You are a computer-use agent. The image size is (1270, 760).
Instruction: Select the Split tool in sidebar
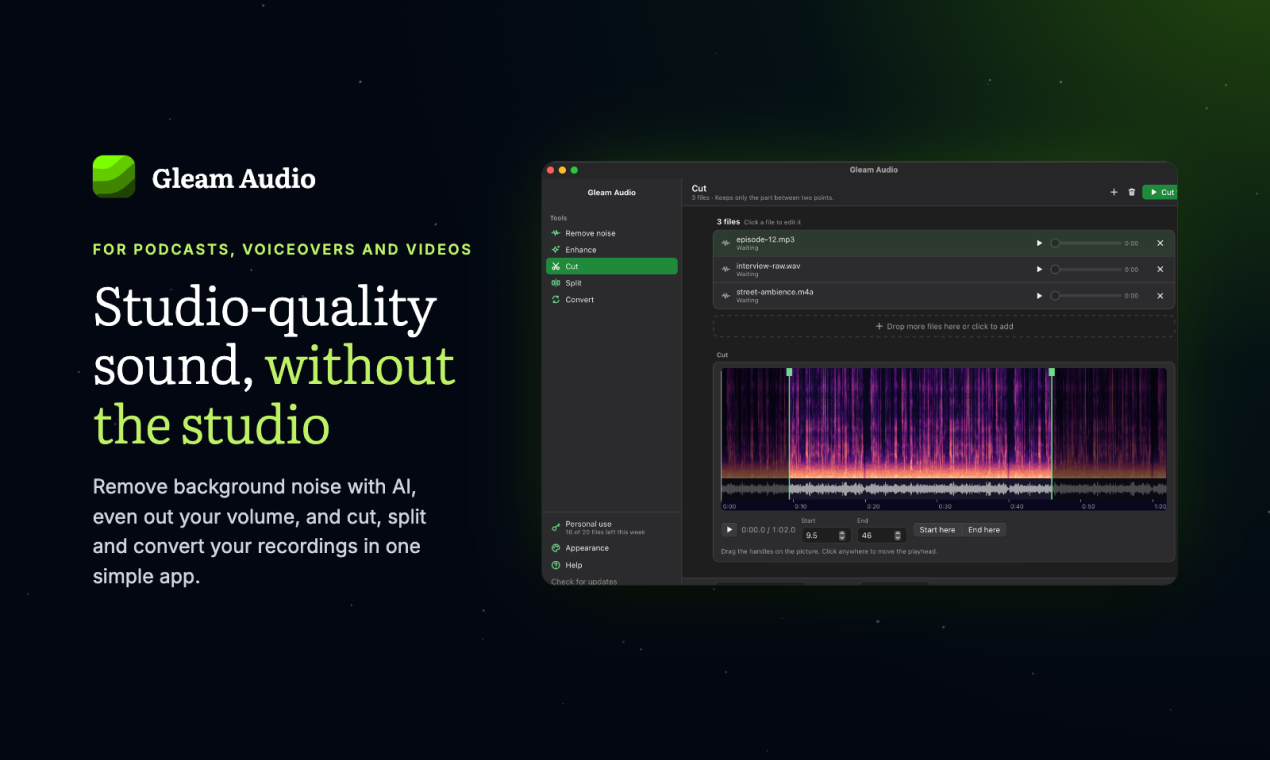point(612,283)
